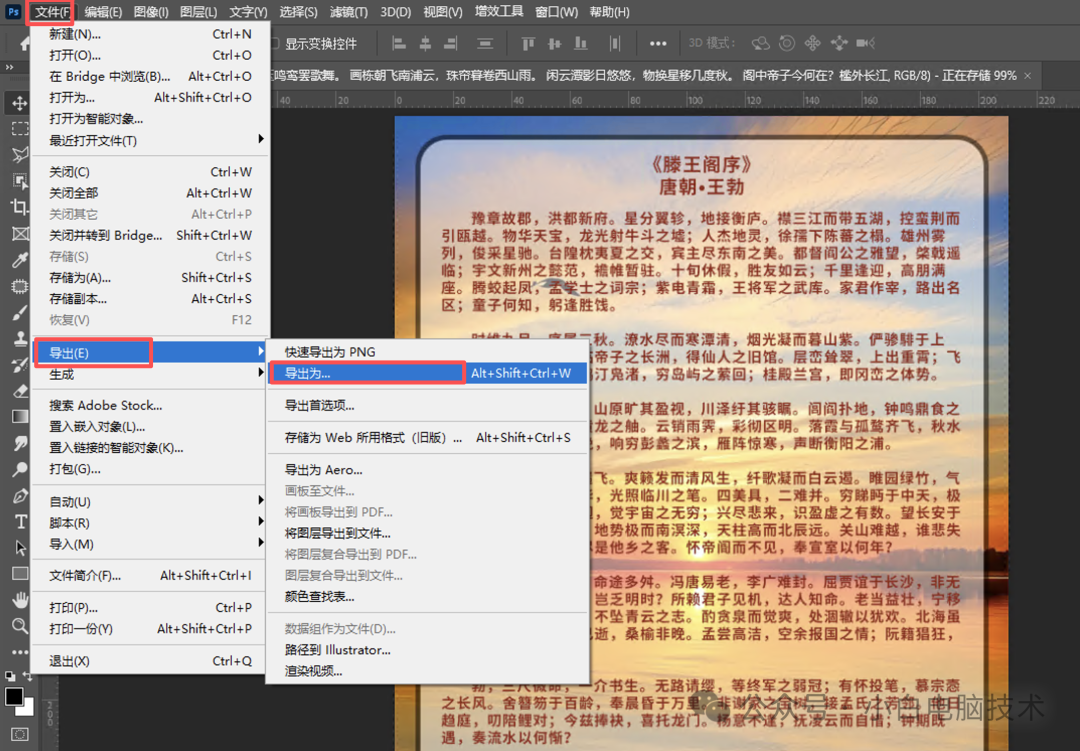The width and height of the screenshot is (1080, 751).
Task: Select the Pen tool
Action: [19, 495]
